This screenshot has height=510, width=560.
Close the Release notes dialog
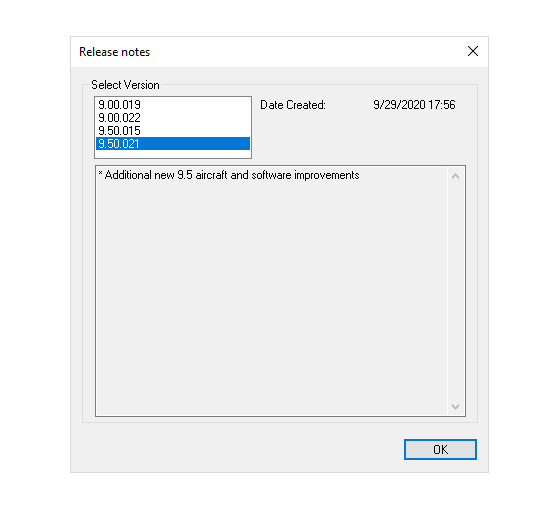tap(473, 51)
